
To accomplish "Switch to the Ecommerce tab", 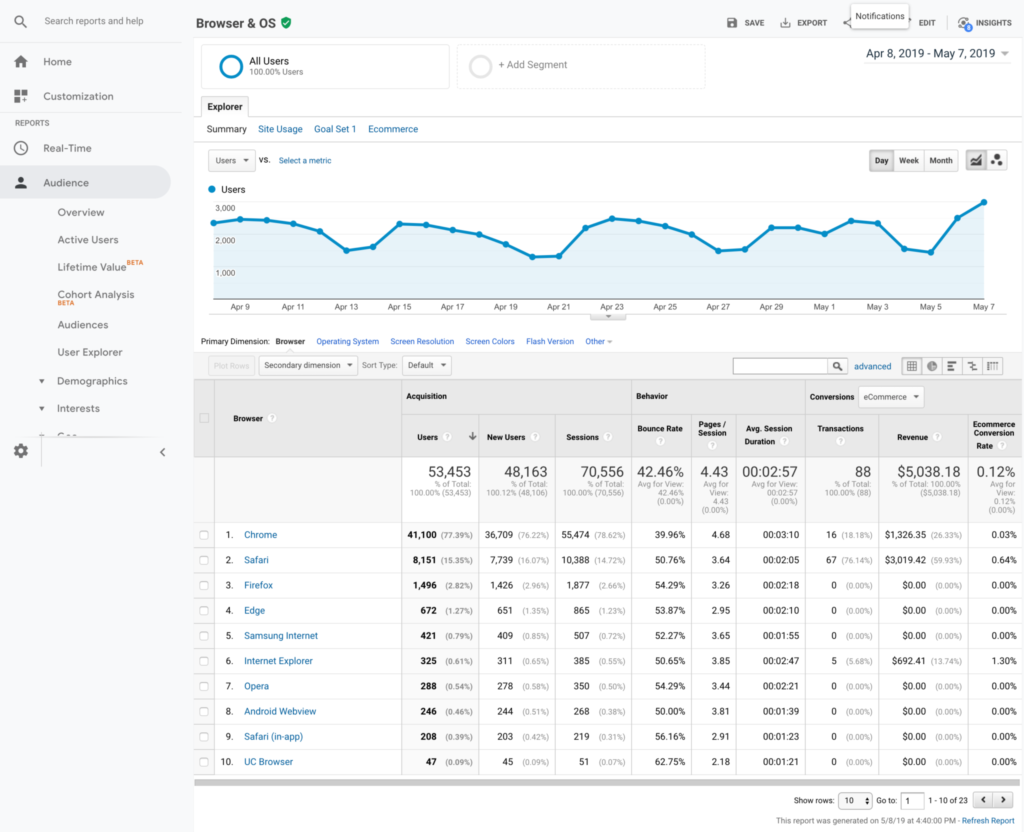I will click(393, 129).
